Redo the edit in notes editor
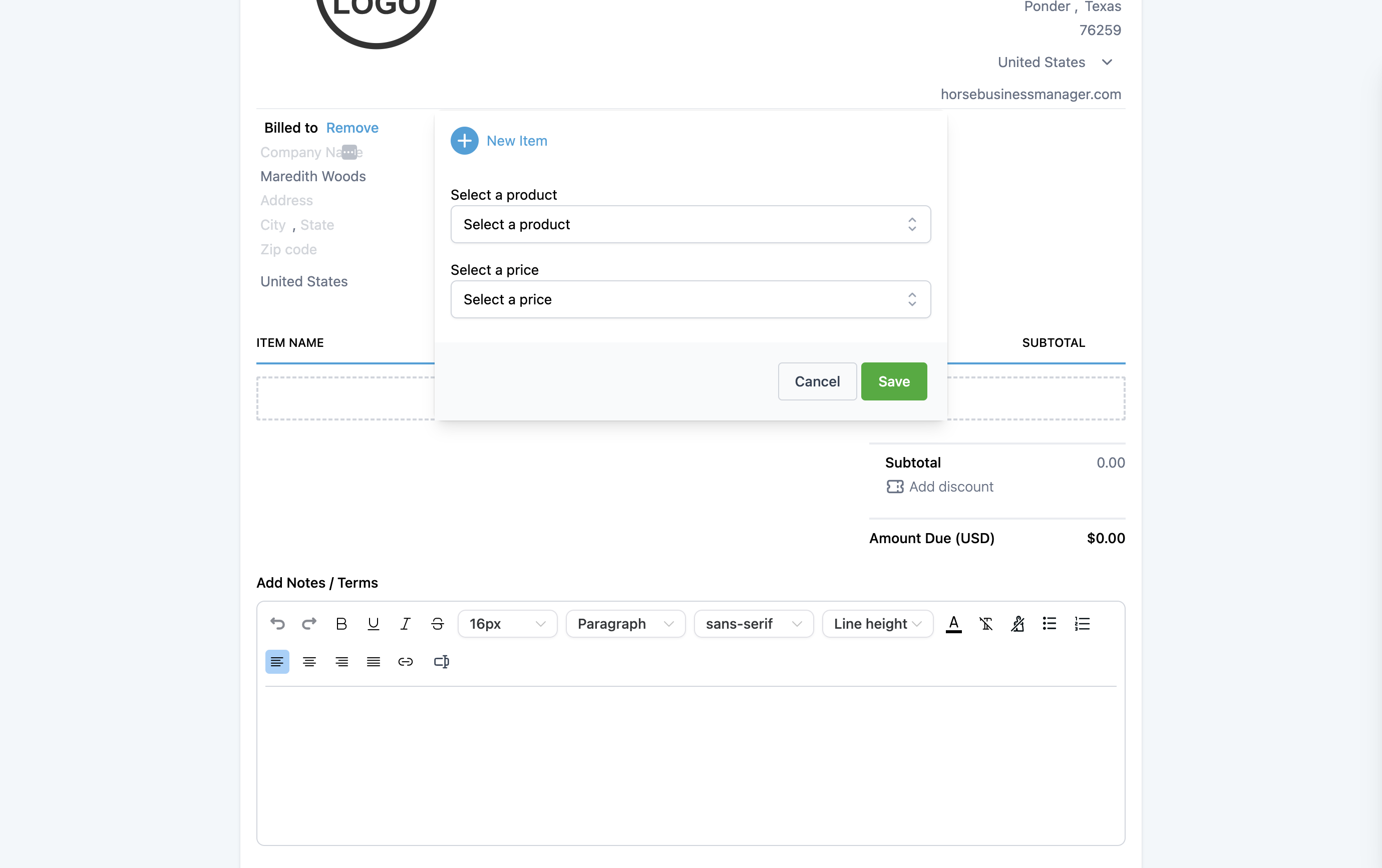Screen dimensions: 1382x868 click(309, 624)
